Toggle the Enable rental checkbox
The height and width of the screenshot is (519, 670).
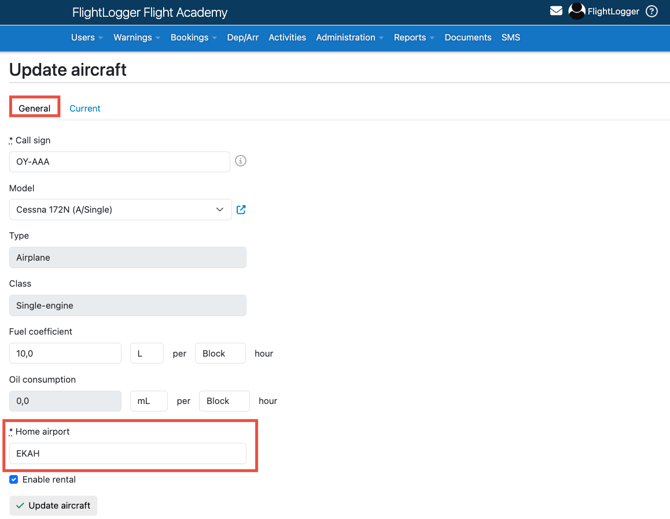point(14,480)
